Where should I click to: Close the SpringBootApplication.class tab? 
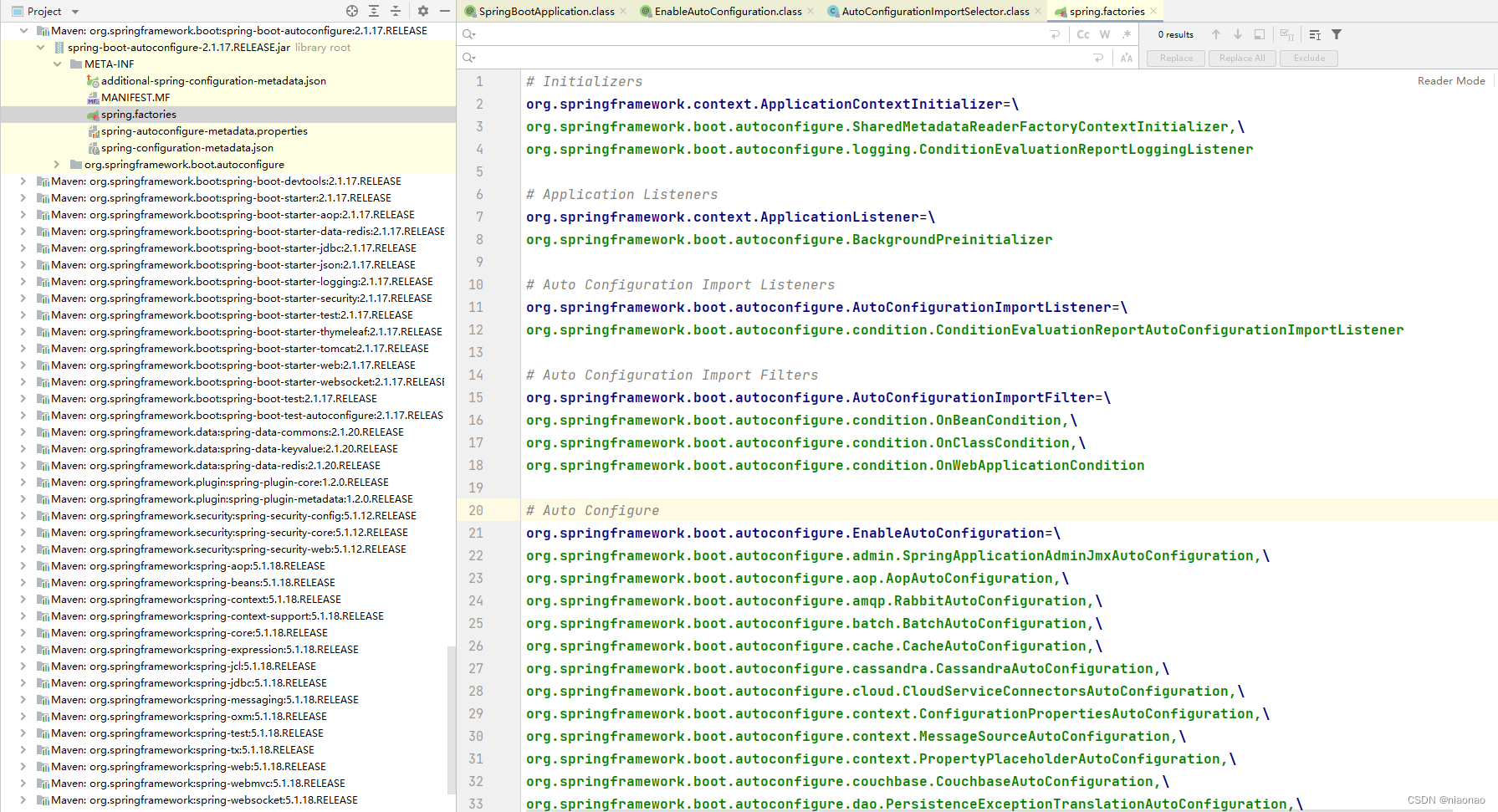[623, 11]
